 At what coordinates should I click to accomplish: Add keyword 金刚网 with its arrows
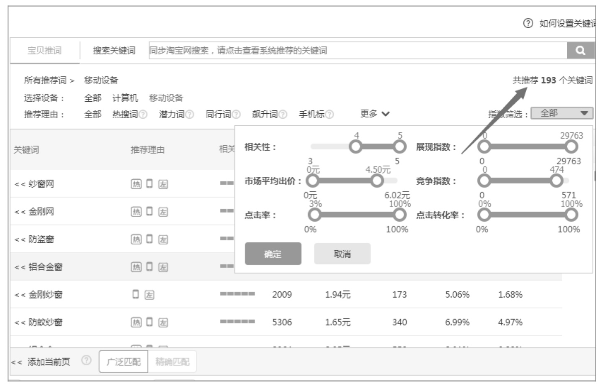click(x=20, y=212)
